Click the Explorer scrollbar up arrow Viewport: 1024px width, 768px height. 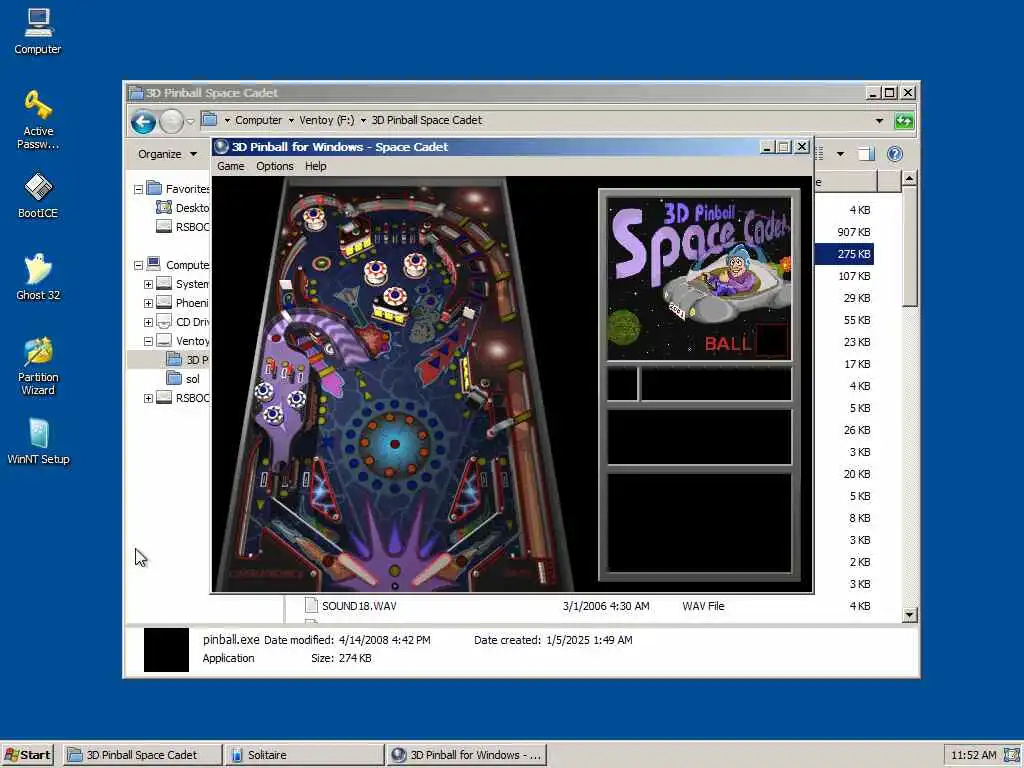point(910,178)
